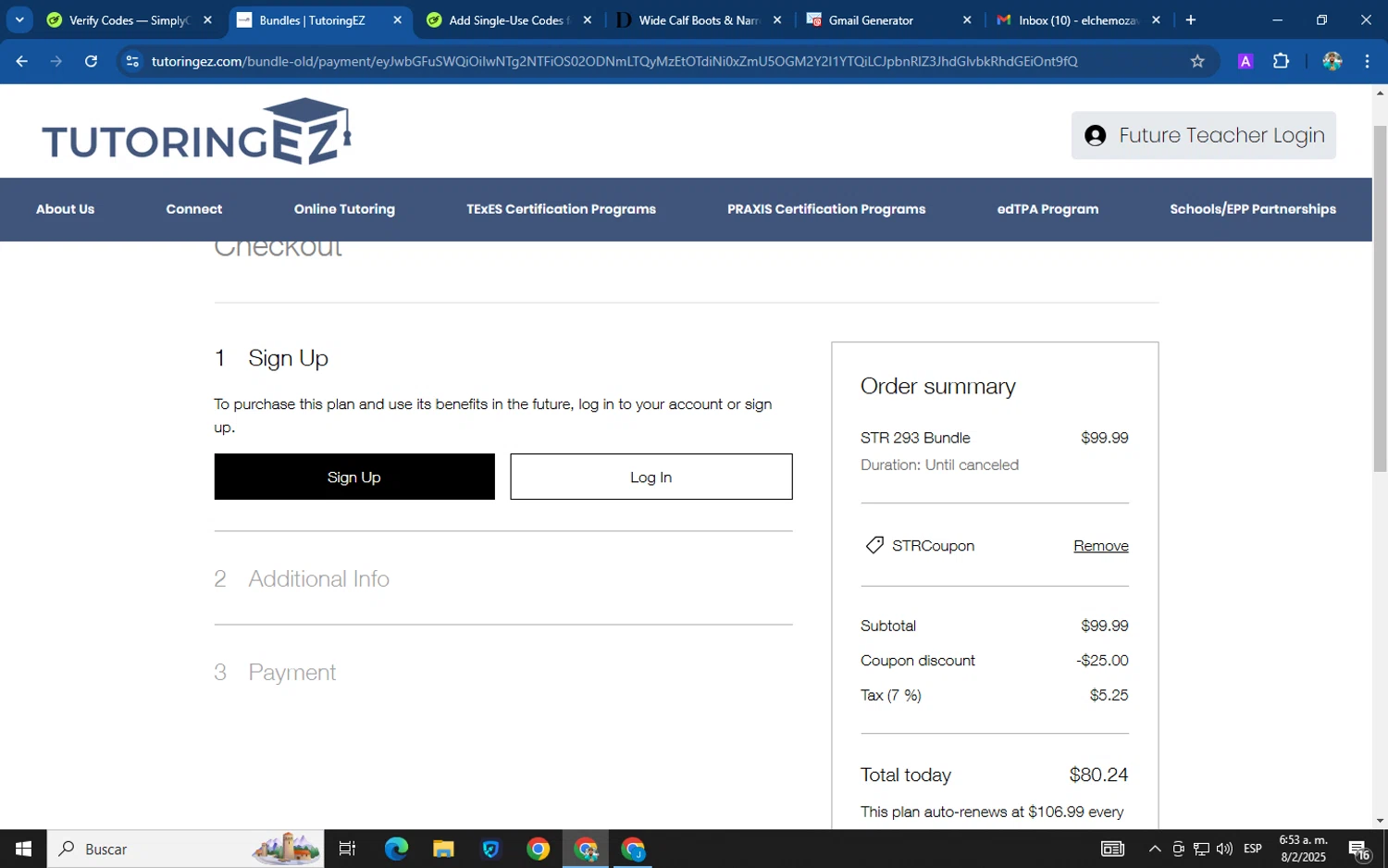Open Task View on the taskbar
1388x868 pixels.
[x=348, y=849]
